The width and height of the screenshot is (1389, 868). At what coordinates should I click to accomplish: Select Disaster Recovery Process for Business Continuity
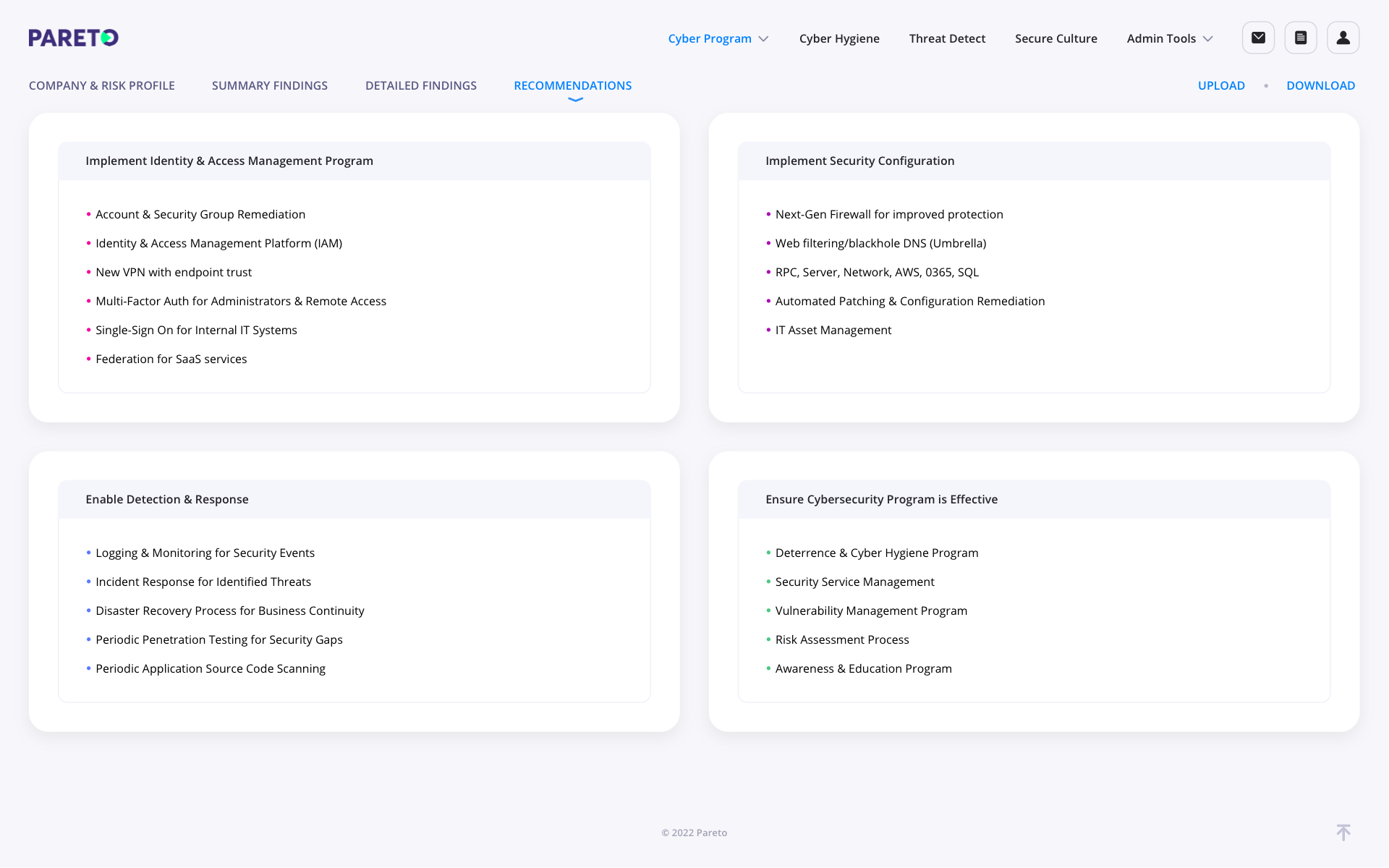[x=230, y=610]
